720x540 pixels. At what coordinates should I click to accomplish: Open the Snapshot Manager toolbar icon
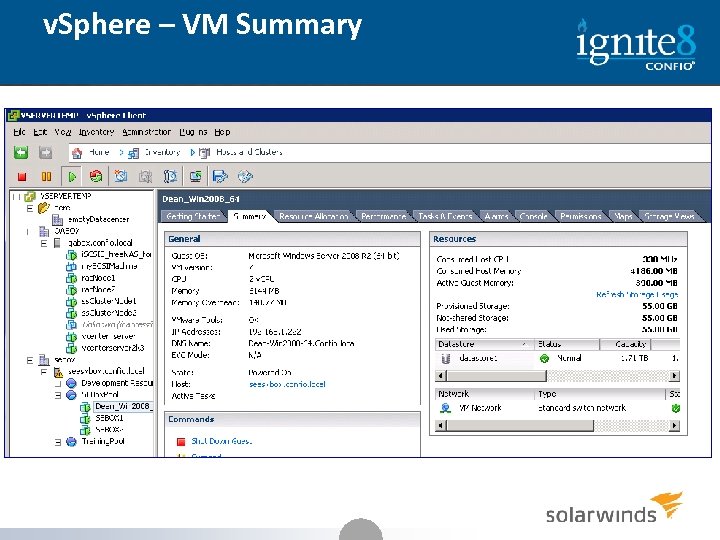click(170, 176)
